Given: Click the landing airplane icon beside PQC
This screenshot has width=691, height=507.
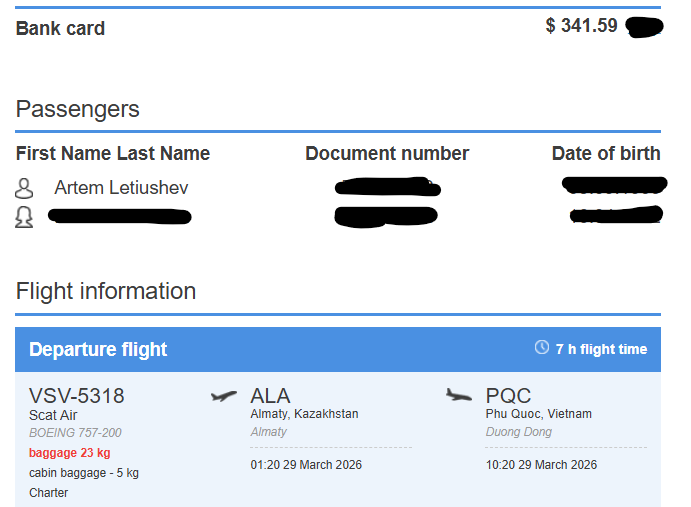Looking at the screenshot, I should coord(459,395).
